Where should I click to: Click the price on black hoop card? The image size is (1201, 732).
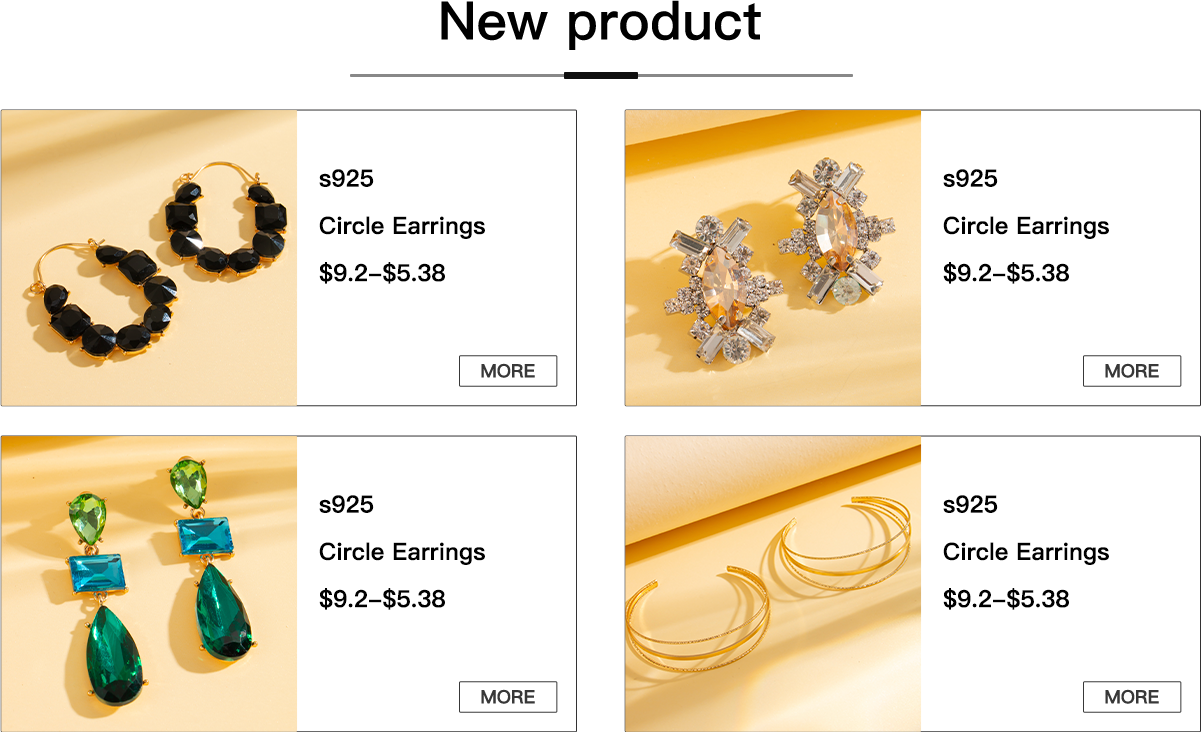(382, 272)
